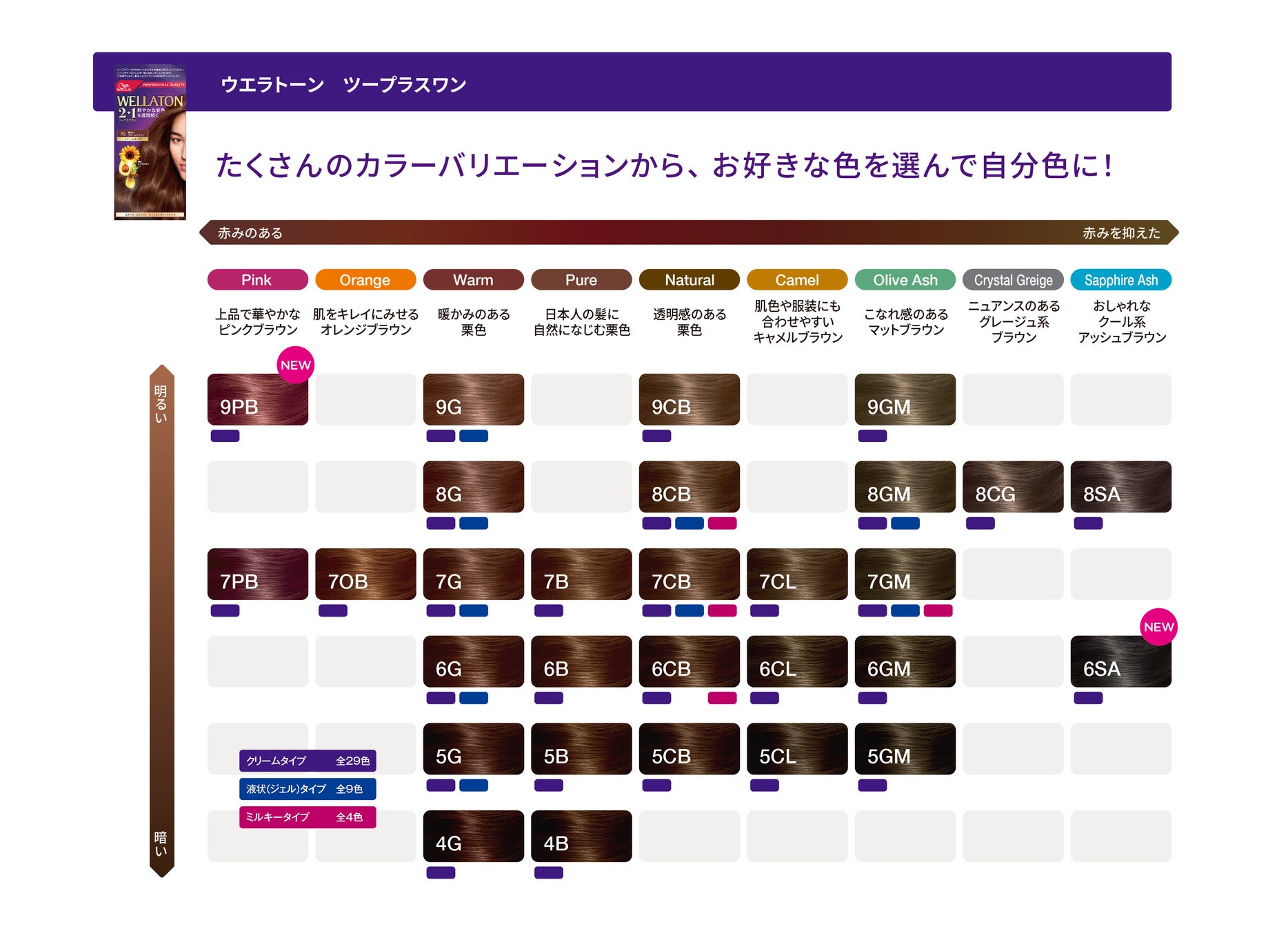Select the Pink category label

pyautogui.click(x=256, y=280)
